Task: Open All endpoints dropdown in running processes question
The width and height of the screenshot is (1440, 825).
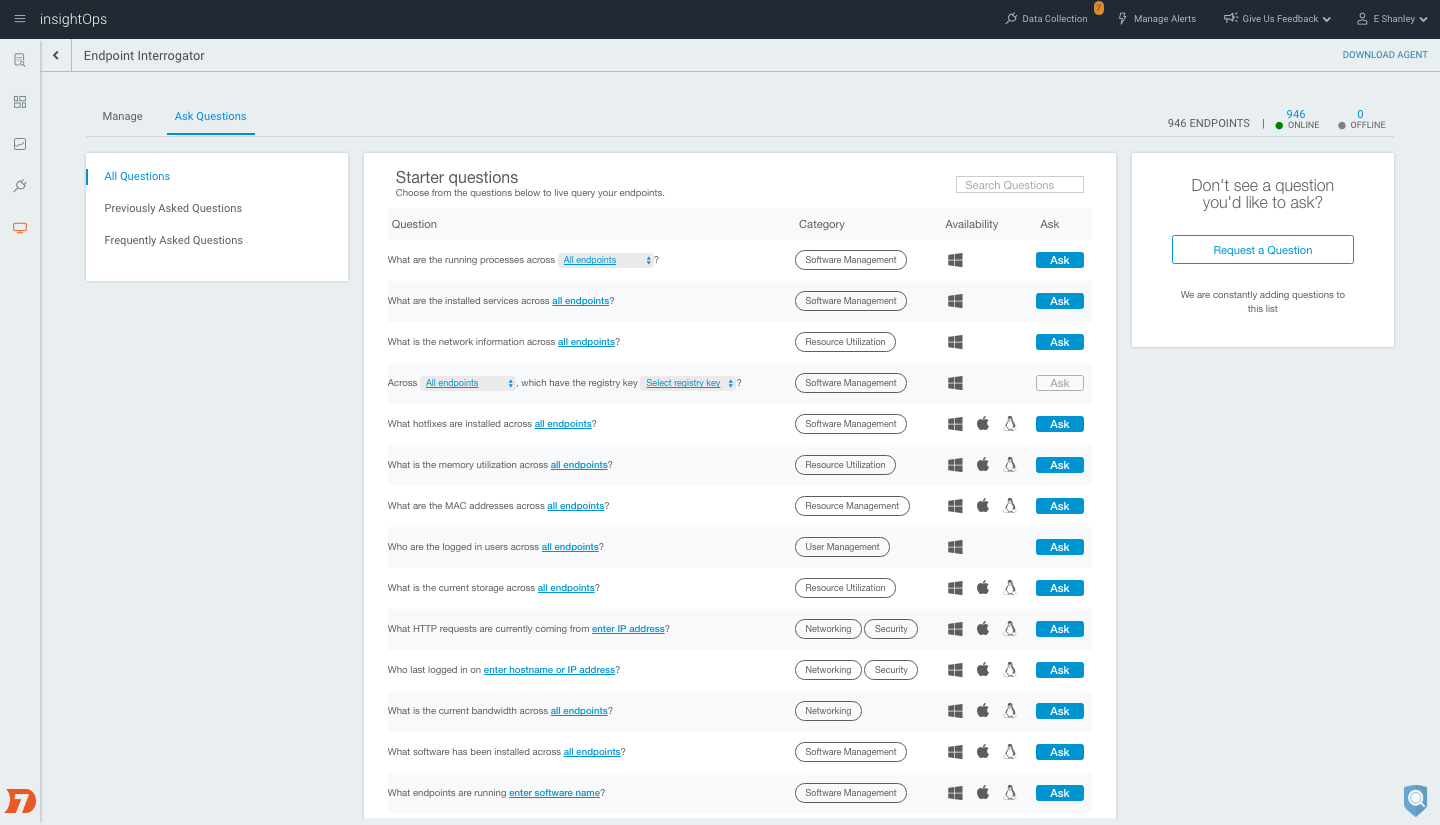Action: pos(606,260)
